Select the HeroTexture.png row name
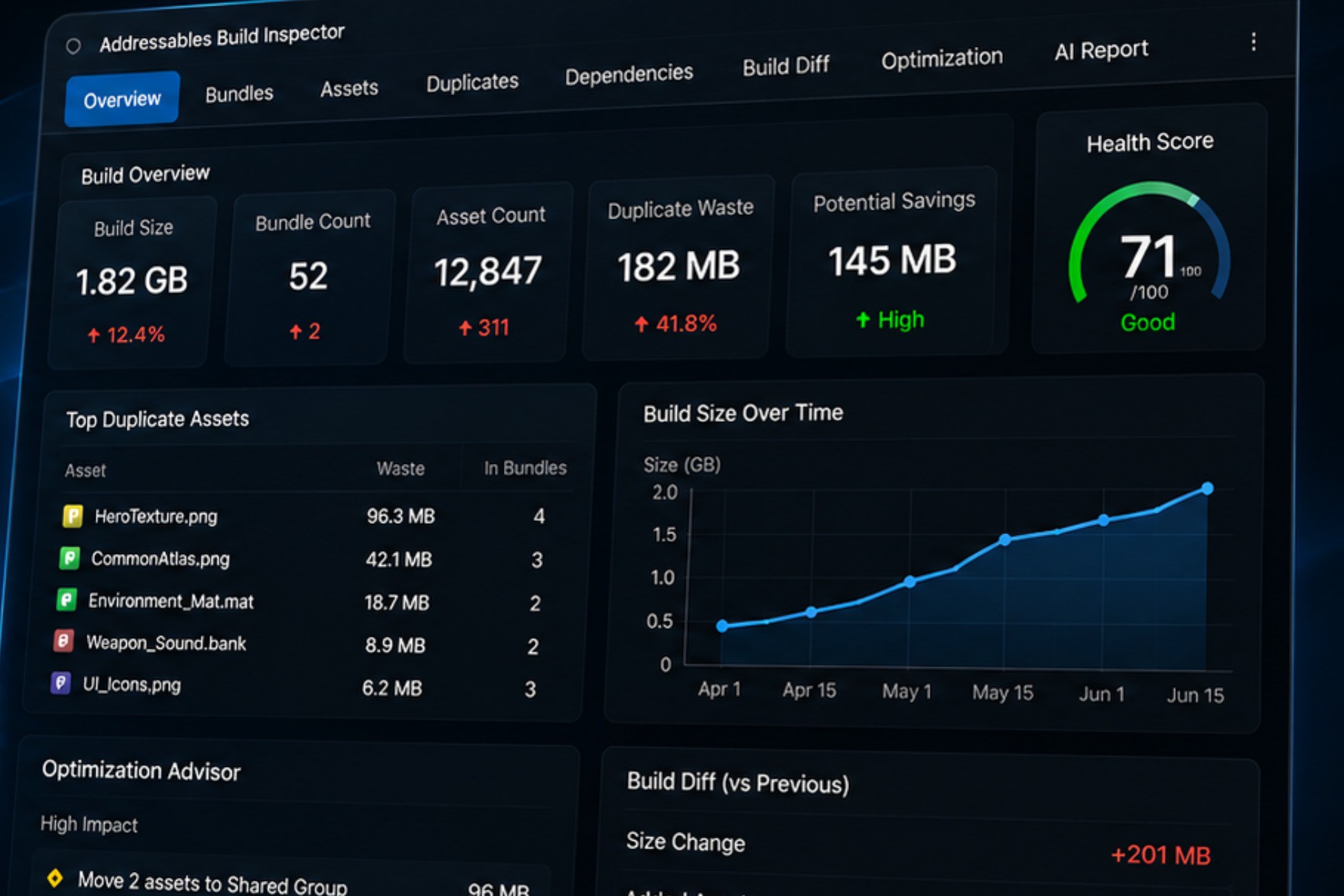This screenshot has width=1344, height=896. [x=156, y=516]
